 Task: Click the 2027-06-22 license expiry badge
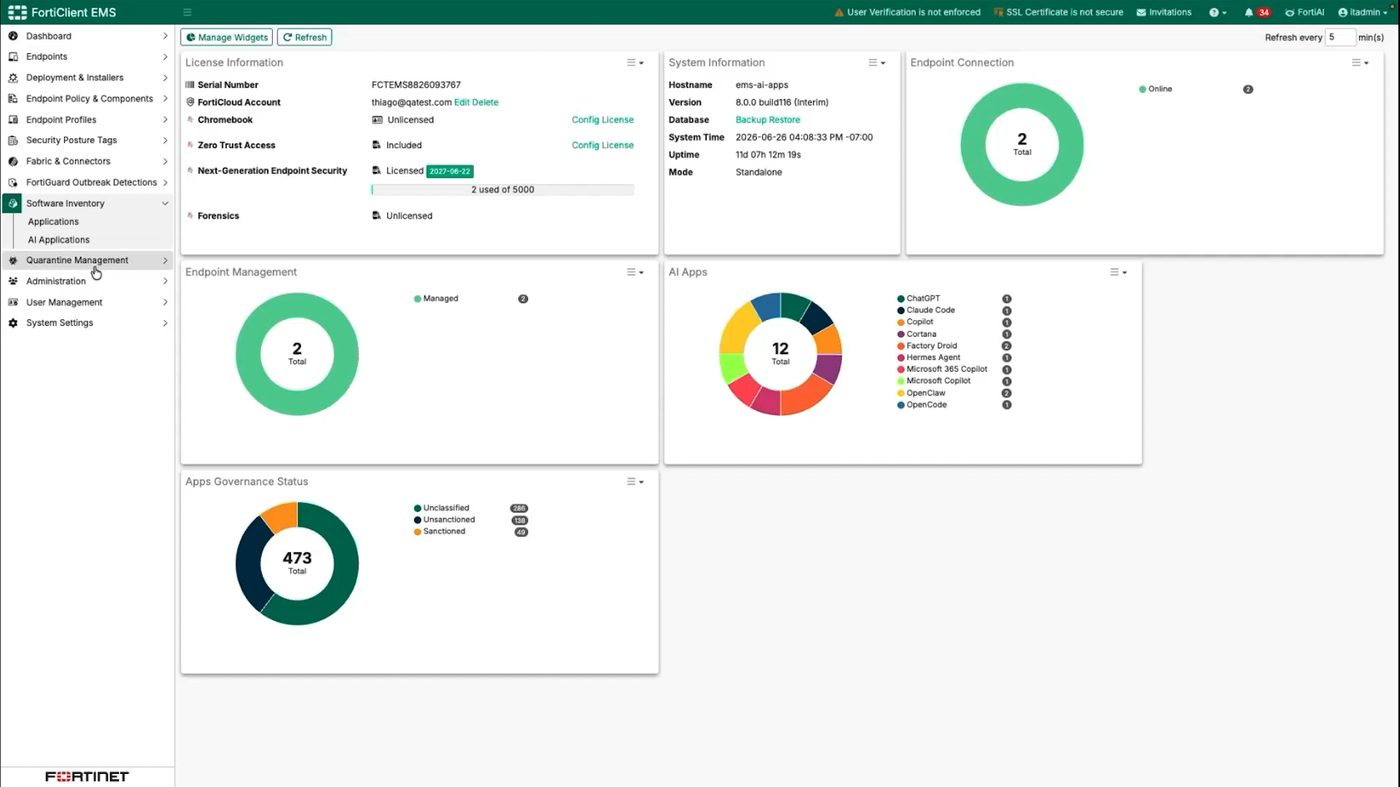[448, 171]
